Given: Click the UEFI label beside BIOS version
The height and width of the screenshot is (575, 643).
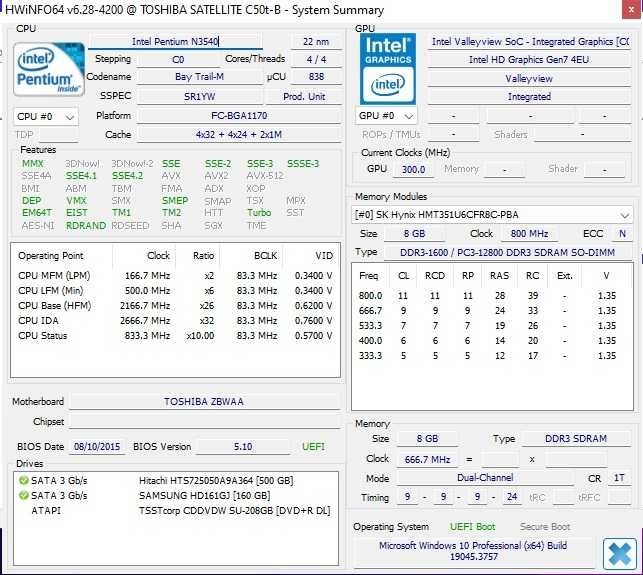Looking at the screenshot, I should 313,447.
